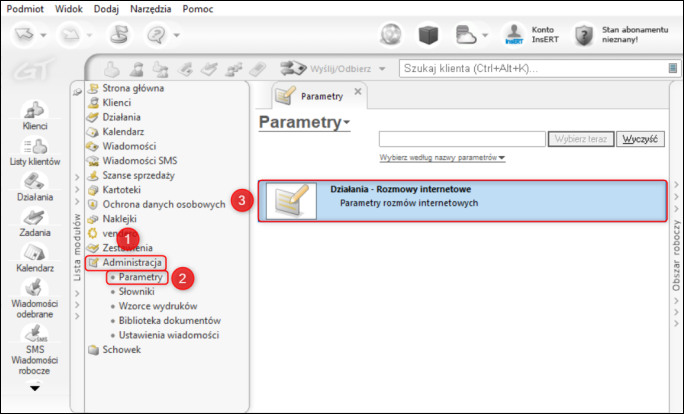Image resolution: width=684 pixels, height=414 pixels.
Task: Toggle the Lista modułów panel pin
Action: (78, 92)
